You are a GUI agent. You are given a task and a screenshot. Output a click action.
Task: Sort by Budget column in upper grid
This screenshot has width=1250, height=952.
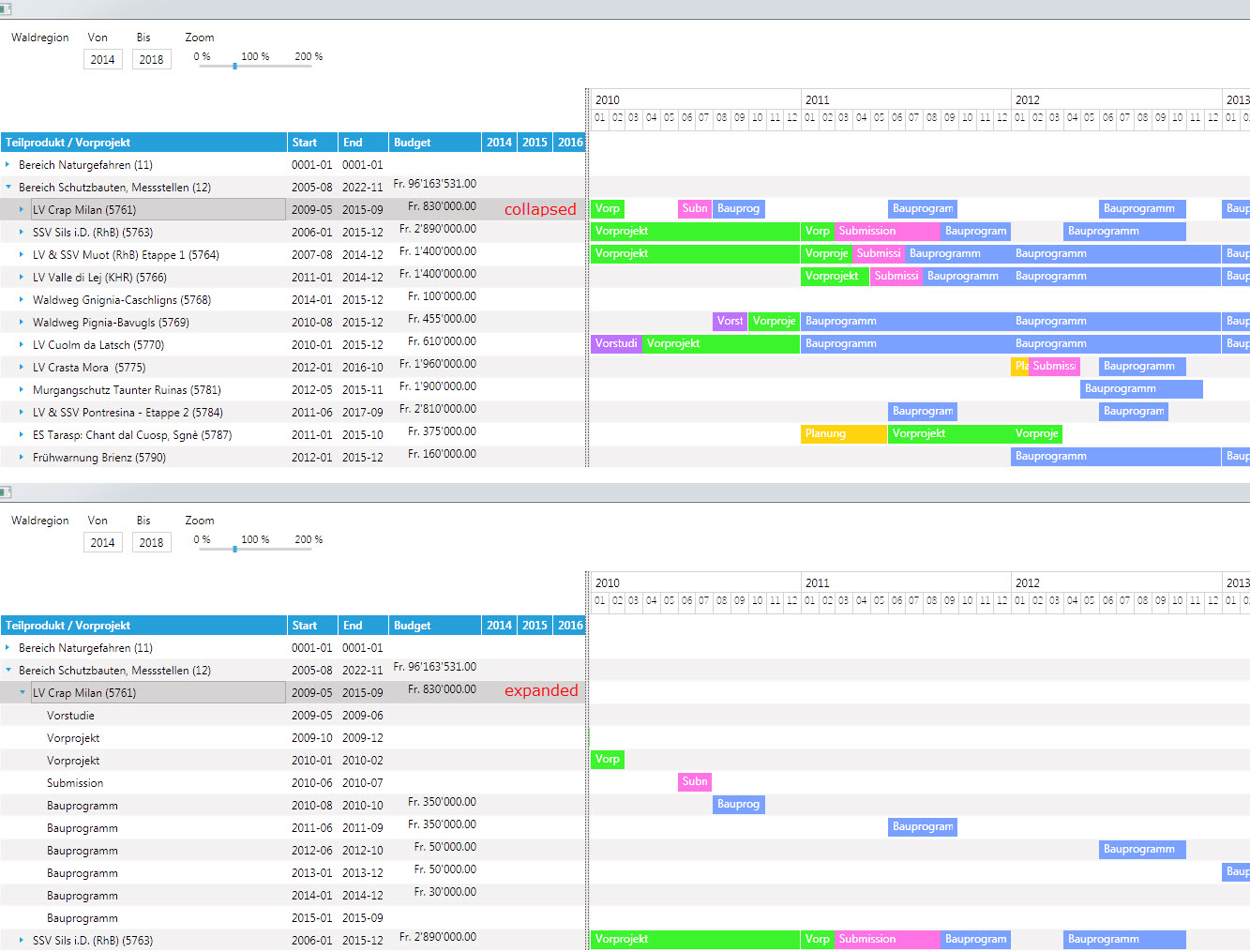pos(435,143)
